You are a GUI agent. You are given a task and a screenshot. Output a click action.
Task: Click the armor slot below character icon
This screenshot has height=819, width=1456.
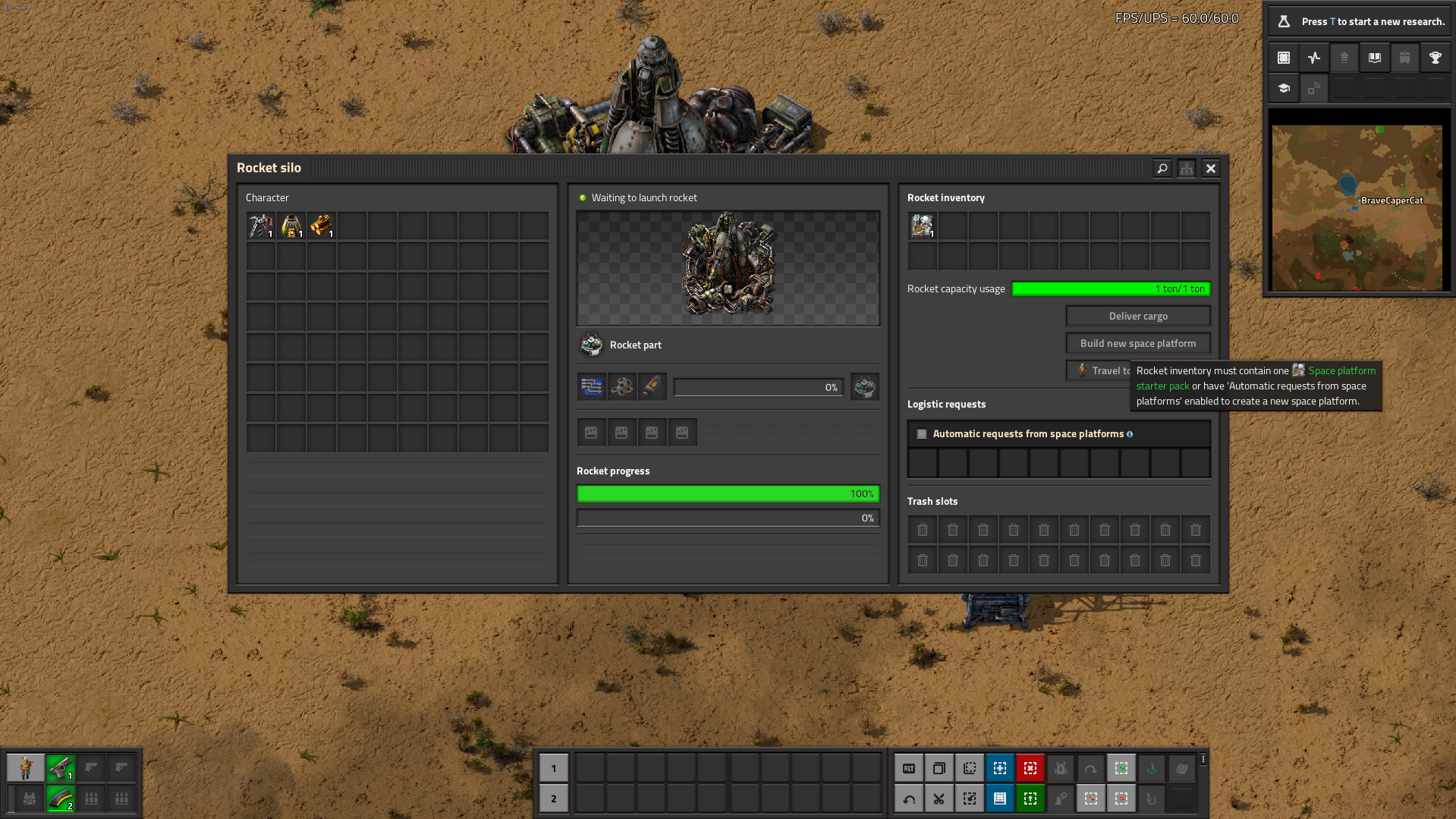[x=29, y=799]
